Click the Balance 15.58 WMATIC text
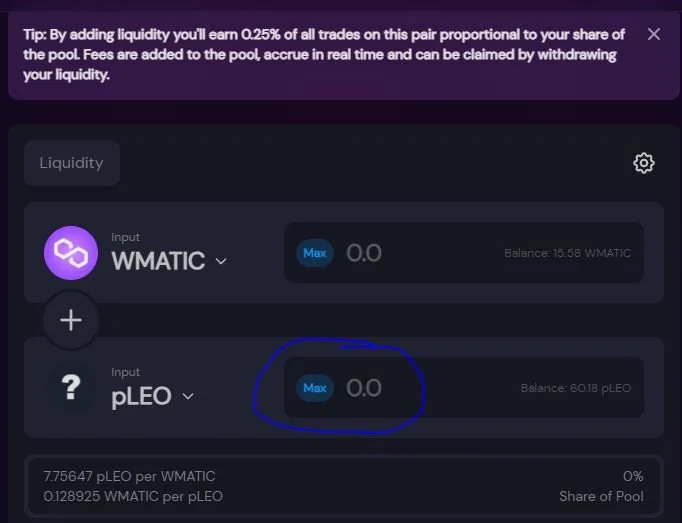Image resolution: width=682 pixels, height=523 pixels. pyautogui.click(x=568, y=253)
